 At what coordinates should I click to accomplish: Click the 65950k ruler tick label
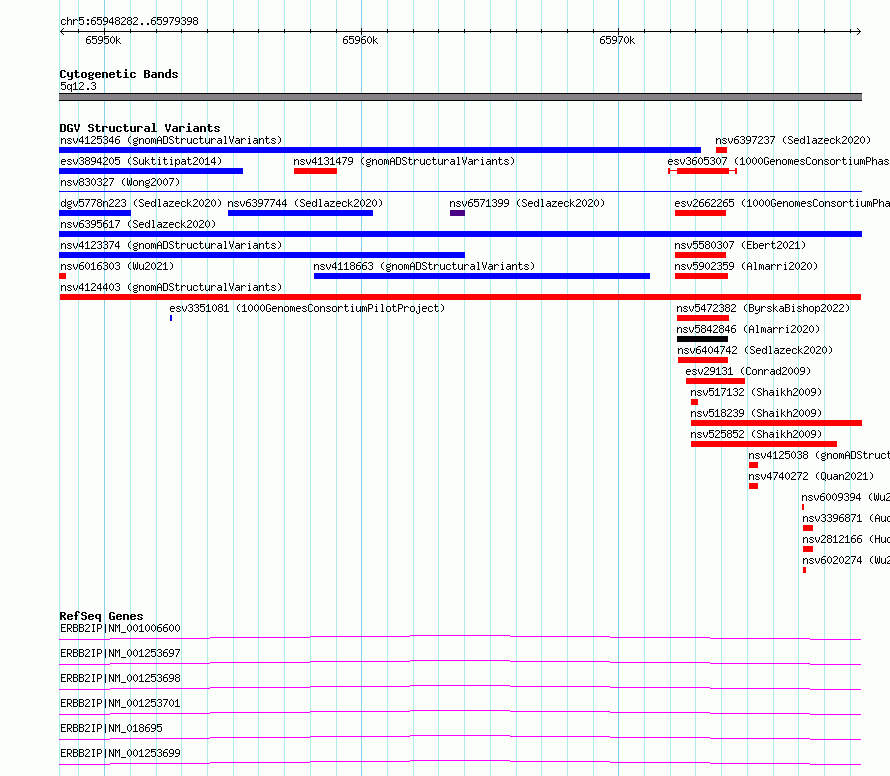tap(103, 40)
